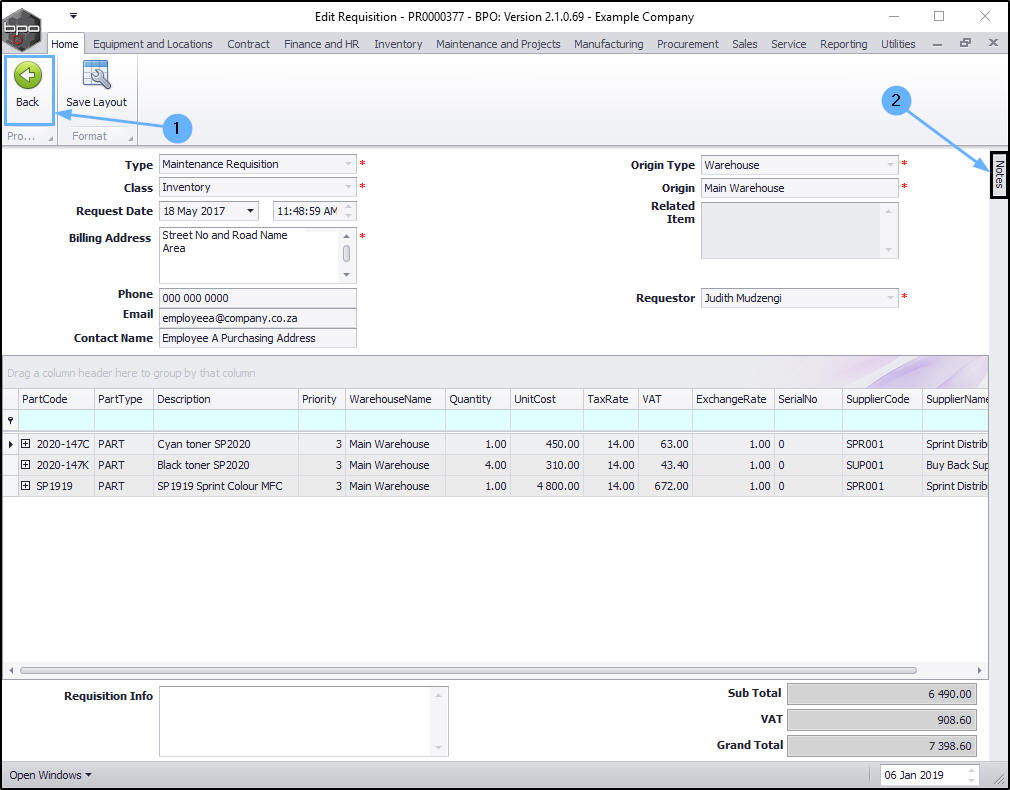Expand the Format group dialog launcher
1010x790 pixels.
pyautogui.click(x=131, y=138)
